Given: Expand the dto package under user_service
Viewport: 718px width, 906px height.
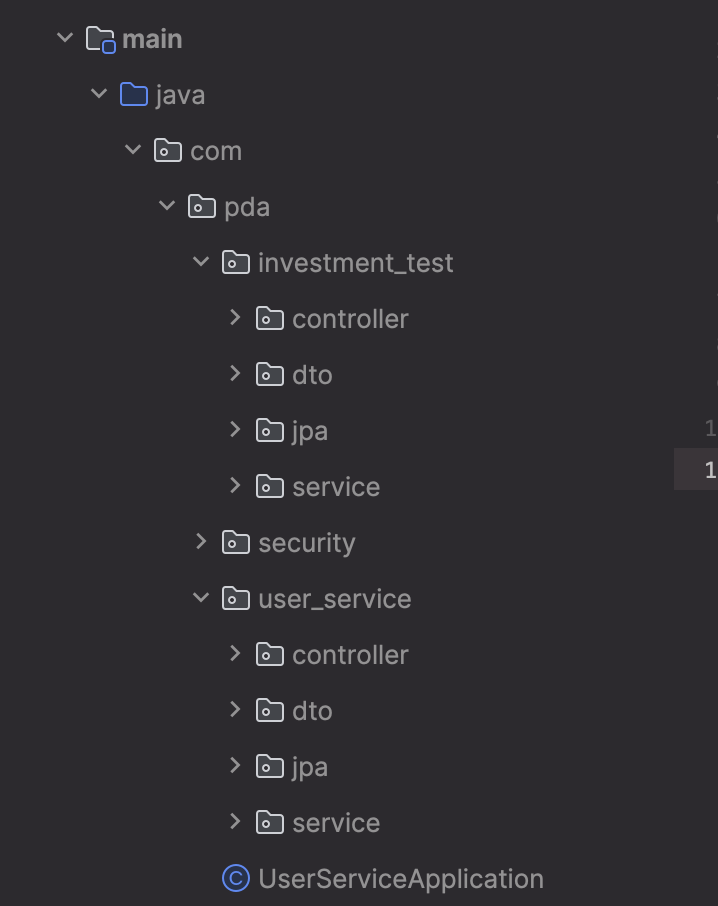Looking at the screenshot, I should tap(233, 710).
